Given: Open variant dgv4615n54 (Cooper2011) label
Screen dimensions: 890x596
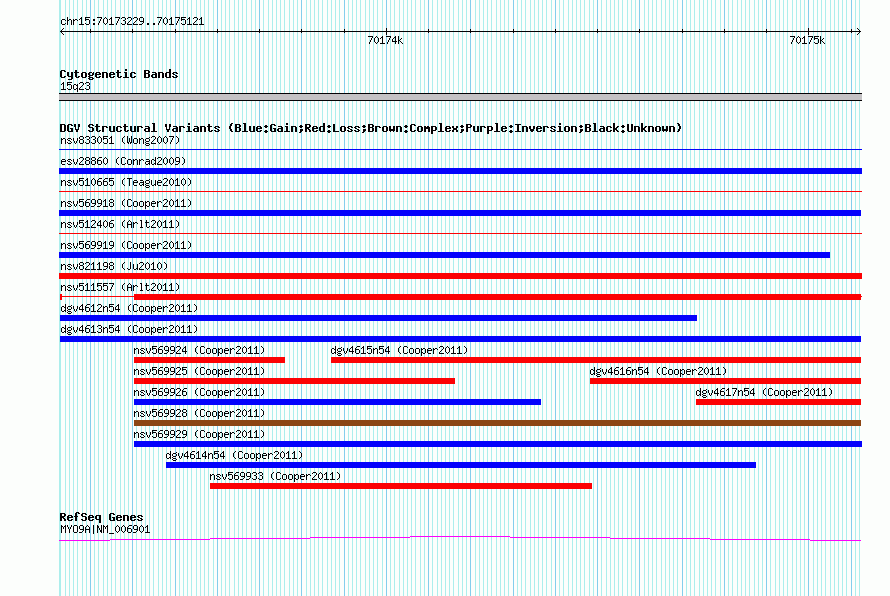Looking at the screenshot, I should (x=399, y=350).
